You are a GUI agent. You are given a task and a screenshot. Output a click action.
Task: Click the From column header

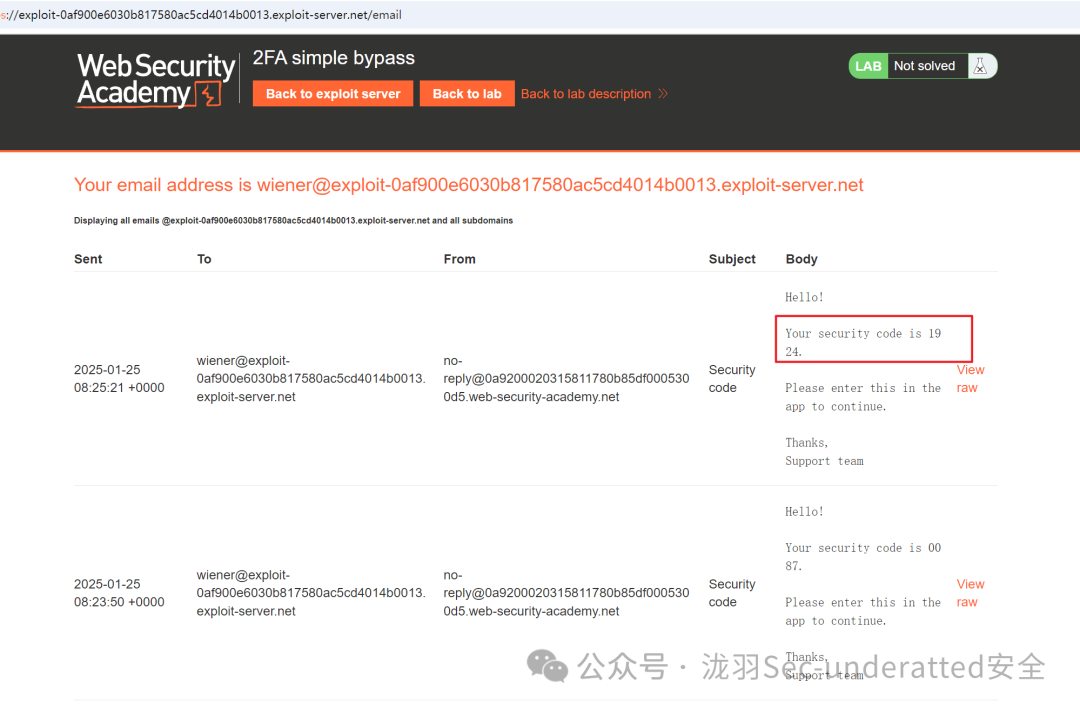click(459, 259)
